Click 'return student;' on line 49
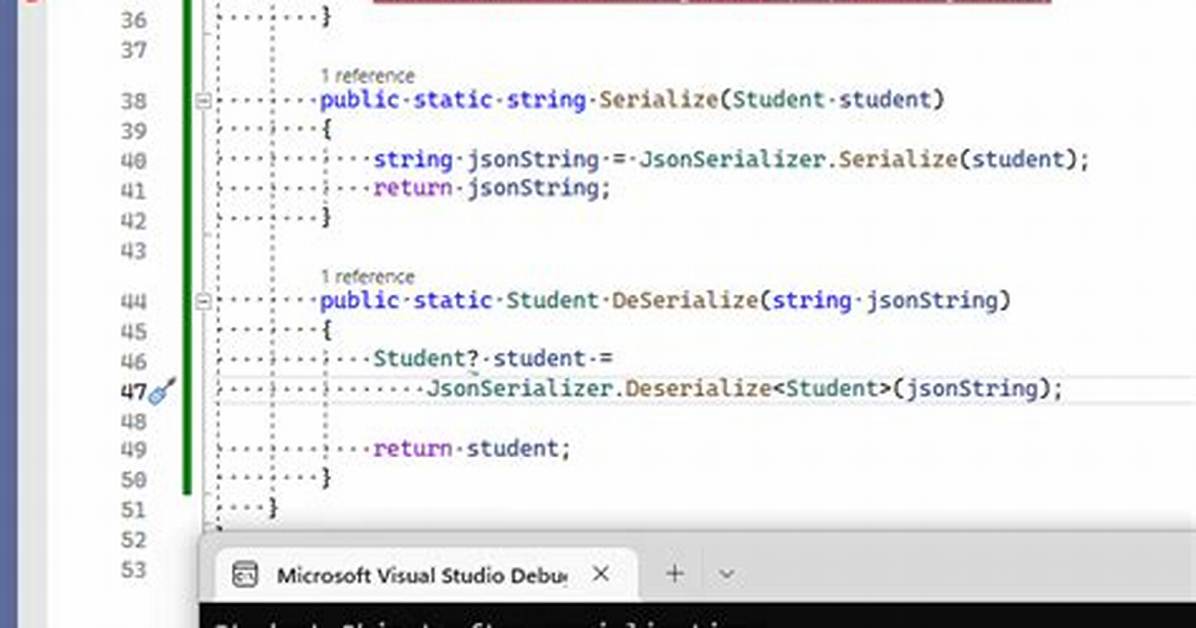The width and height of the screenshot is (1196, 628). click(471, 449)
